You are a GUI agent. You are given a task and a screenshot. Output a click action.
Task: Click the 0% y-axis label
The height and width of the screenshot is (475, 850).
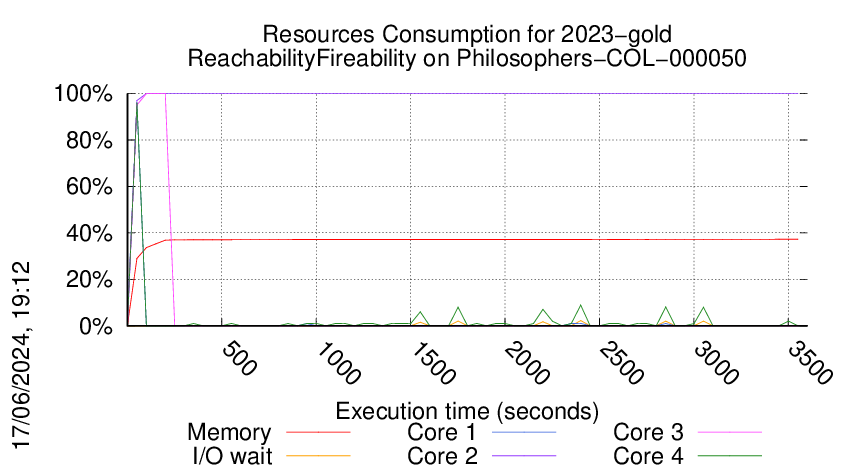(x=96, y=326)
